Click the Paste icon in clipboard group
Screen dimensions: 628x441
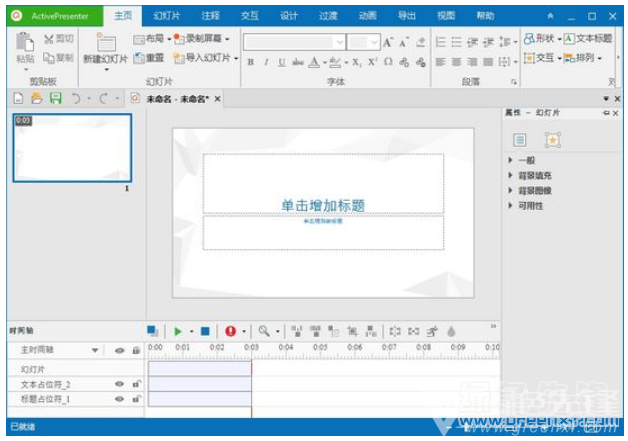pos(26,45)
